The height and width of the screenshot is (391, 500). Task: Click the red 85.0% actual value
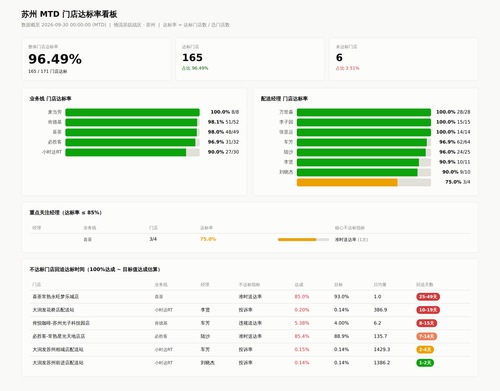(302, 296)
